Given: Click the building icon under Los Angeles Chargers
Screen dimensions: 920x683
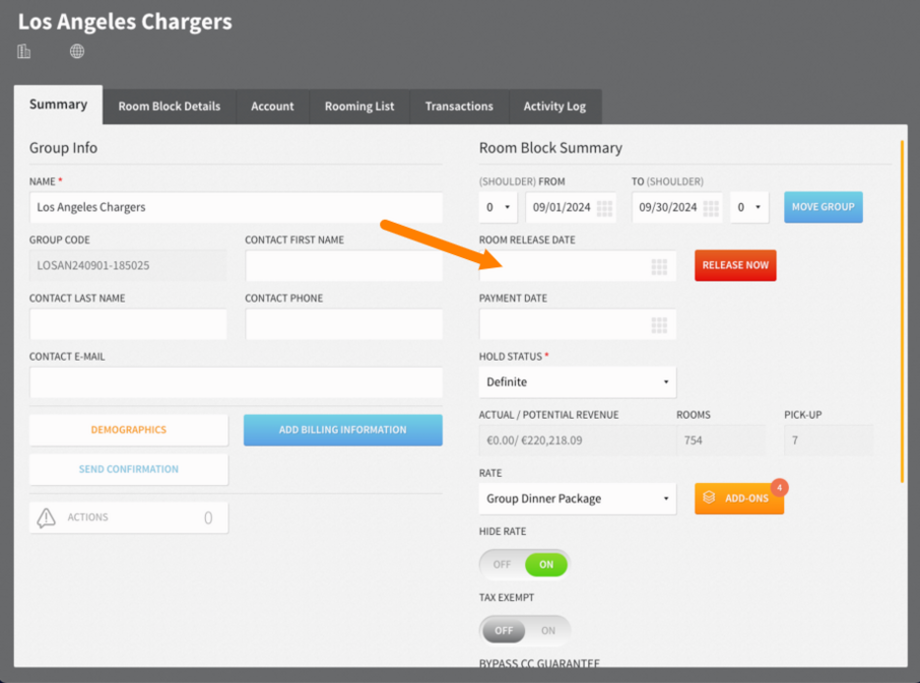Looking at the screenshot, I should point(23,52).
